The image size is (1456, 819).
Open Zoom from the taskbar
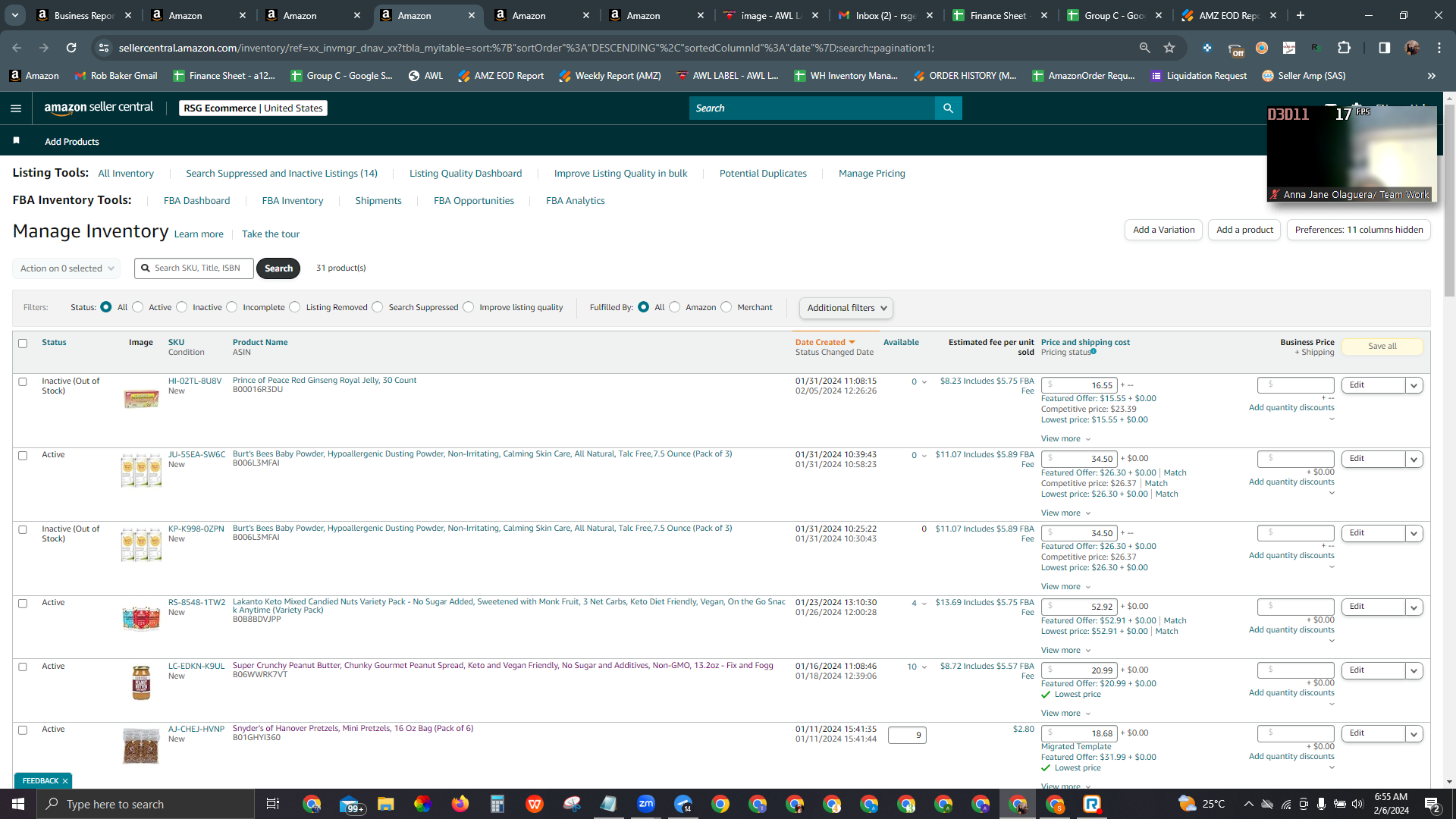click(x=646, y=804)
